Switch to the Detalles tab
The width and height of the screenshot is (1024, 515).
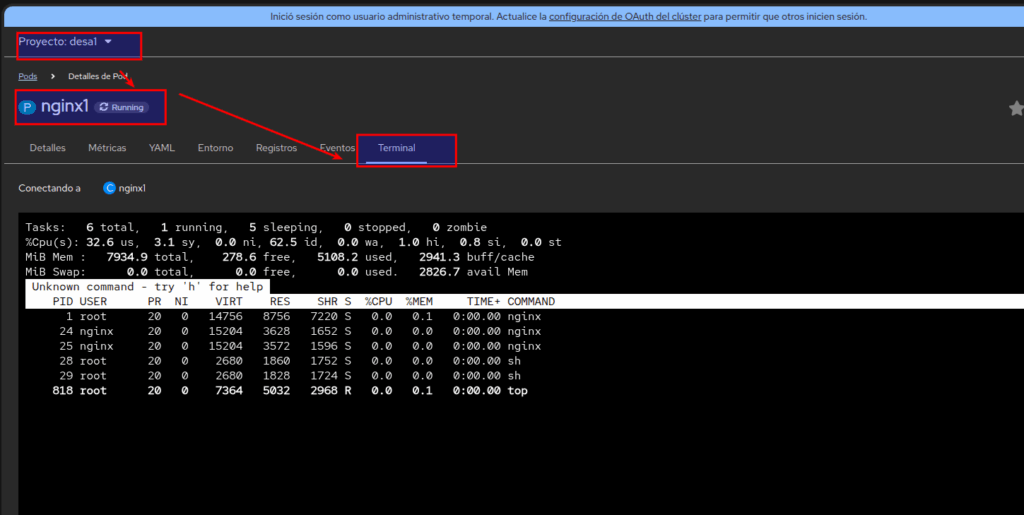click(48, 148)
